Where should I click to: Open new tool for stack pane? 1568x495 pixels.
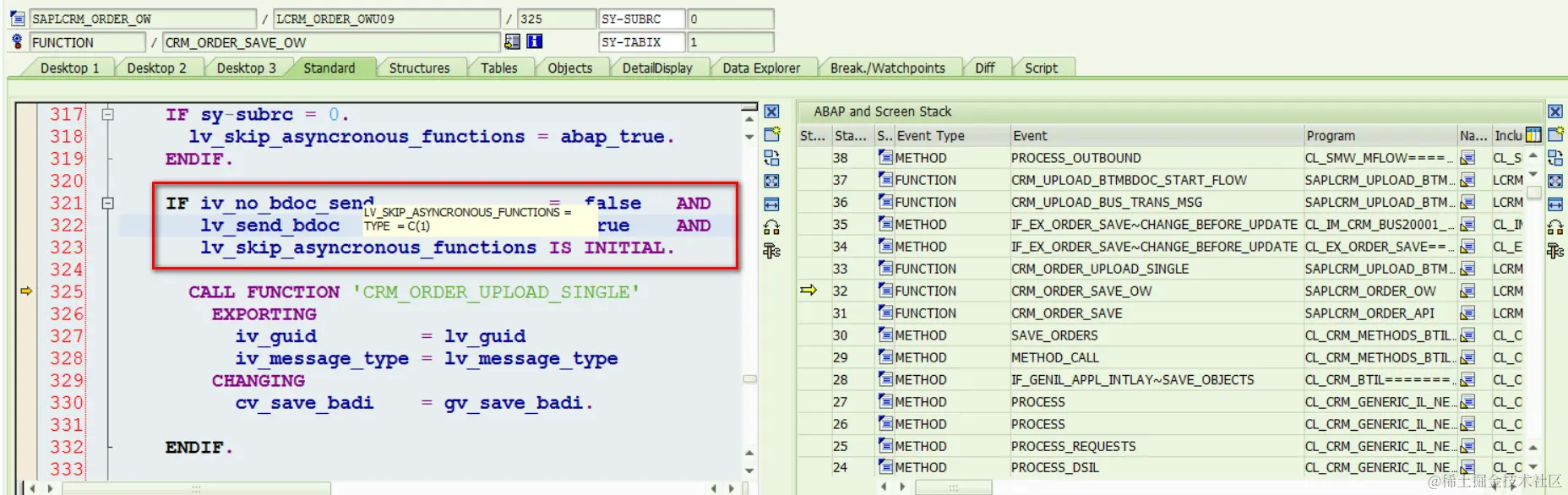[x=1555, y=134]
